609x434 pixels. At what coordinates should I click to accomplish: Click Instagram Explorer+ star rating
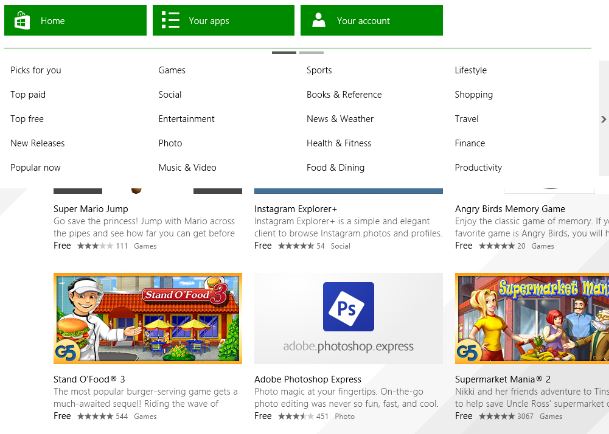click(x=296, y=246)
